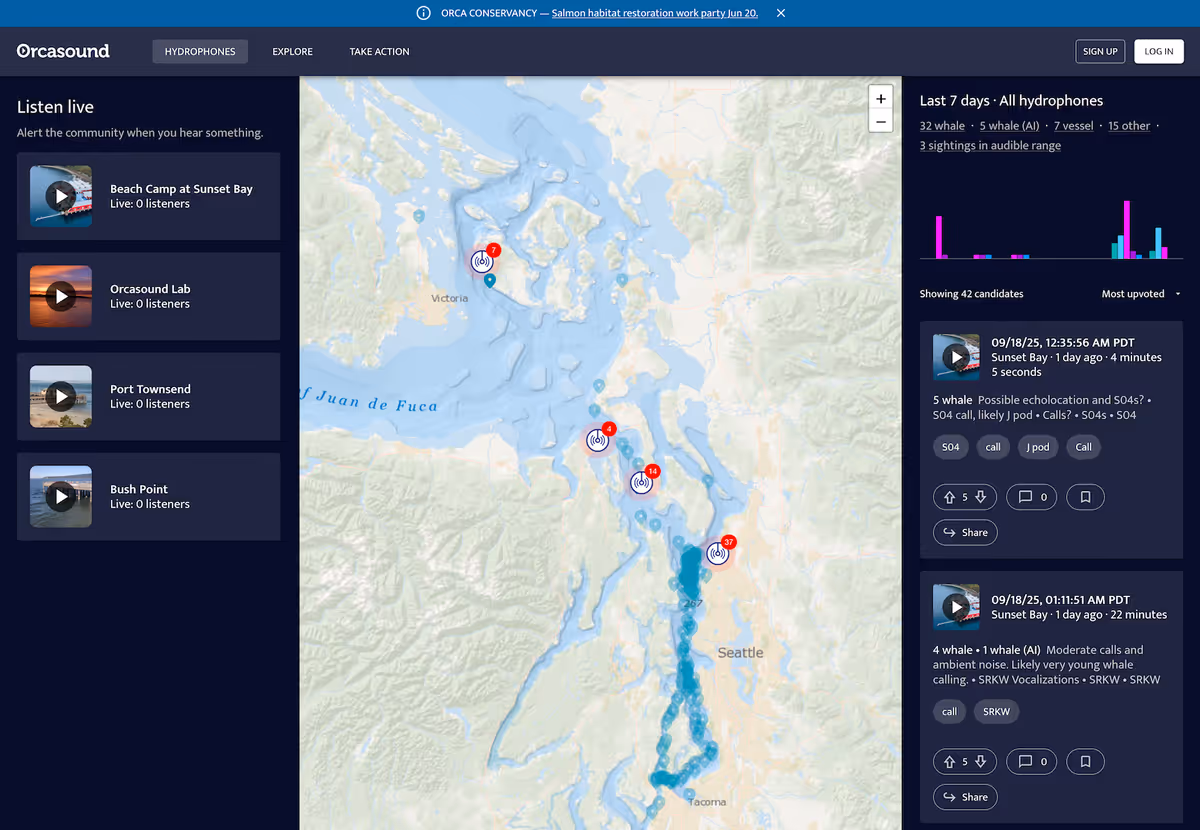Open the Salmon habitat restoration work party link
The width and height of the screenshot is (1200, 830).
pyautogui.click(x=655, y=13)
